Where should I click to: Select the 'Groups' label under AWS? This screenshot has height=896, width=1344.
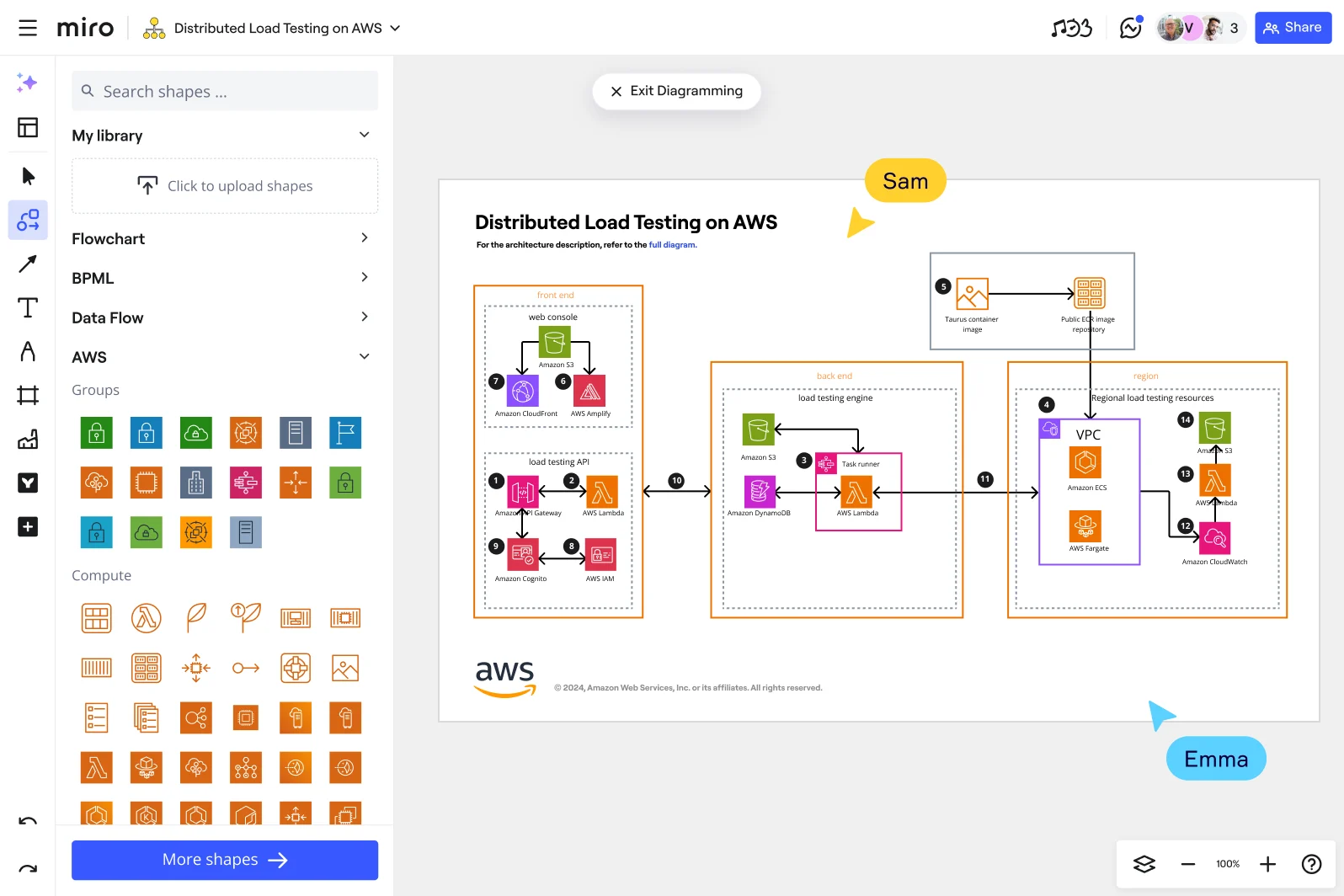[95, 390]
